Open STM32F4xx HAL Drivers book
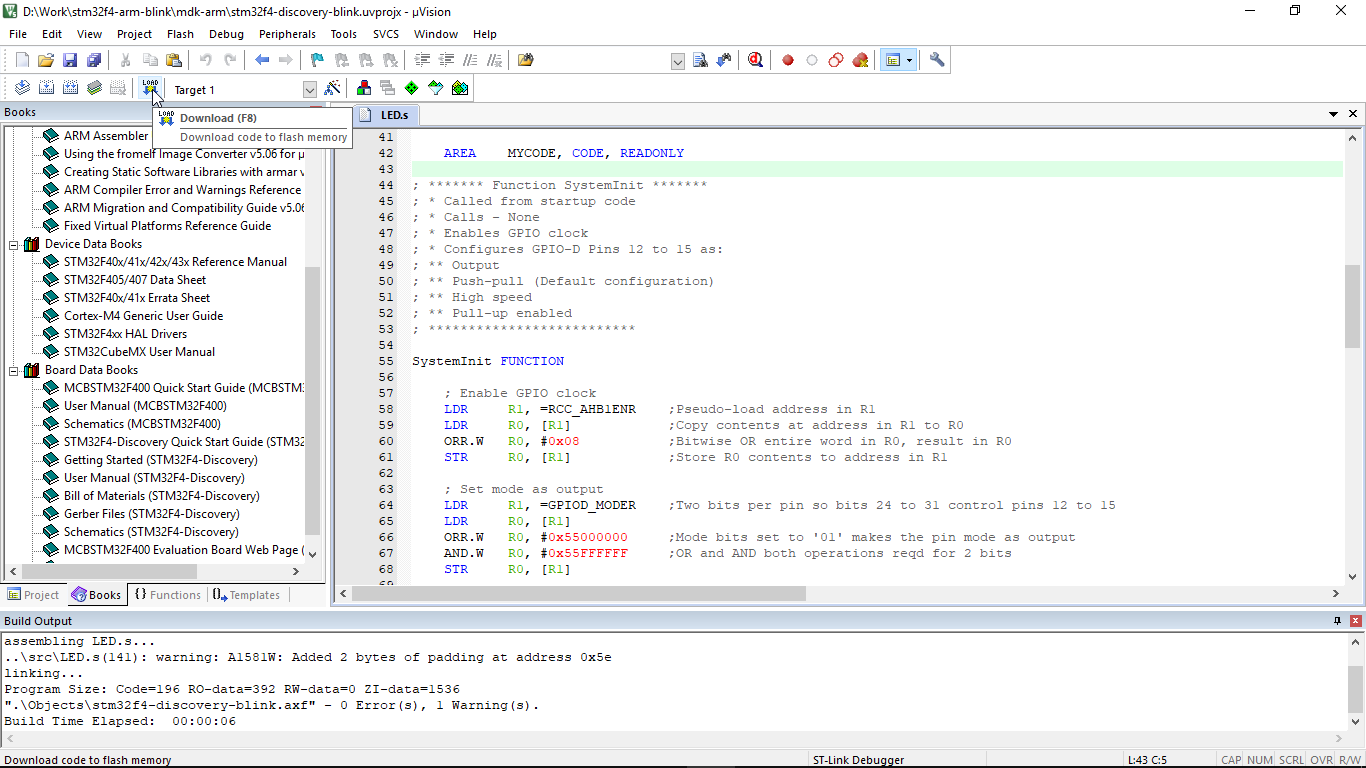Viewport: 1366px width, 768px height. (x=125, y=334)
